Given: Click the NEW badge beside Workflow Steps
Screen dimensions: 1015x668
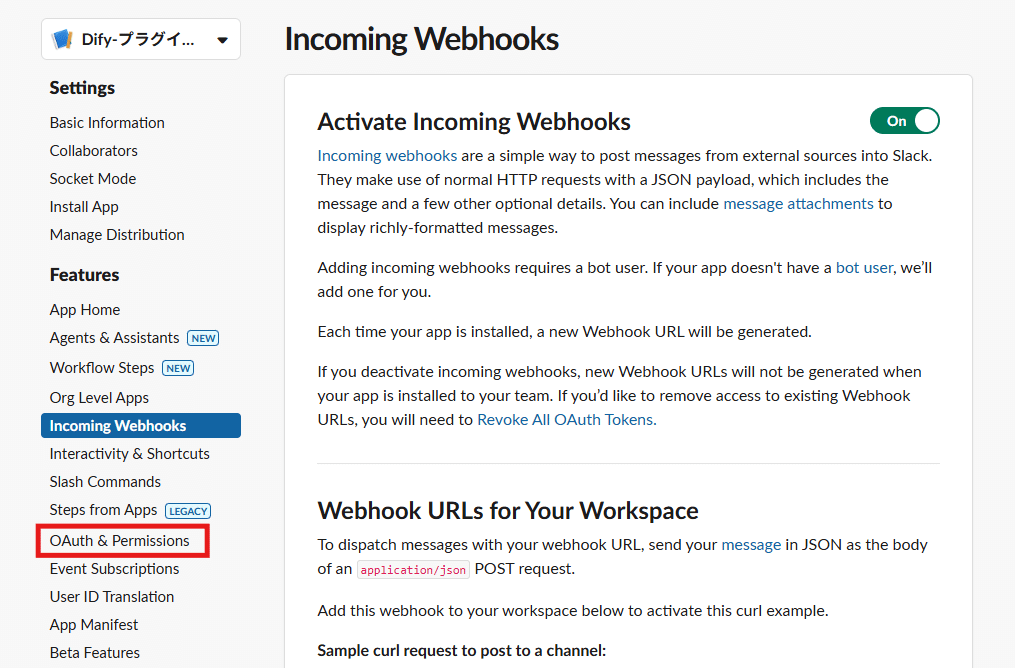Looking at the screenshot, I should 178,368.
